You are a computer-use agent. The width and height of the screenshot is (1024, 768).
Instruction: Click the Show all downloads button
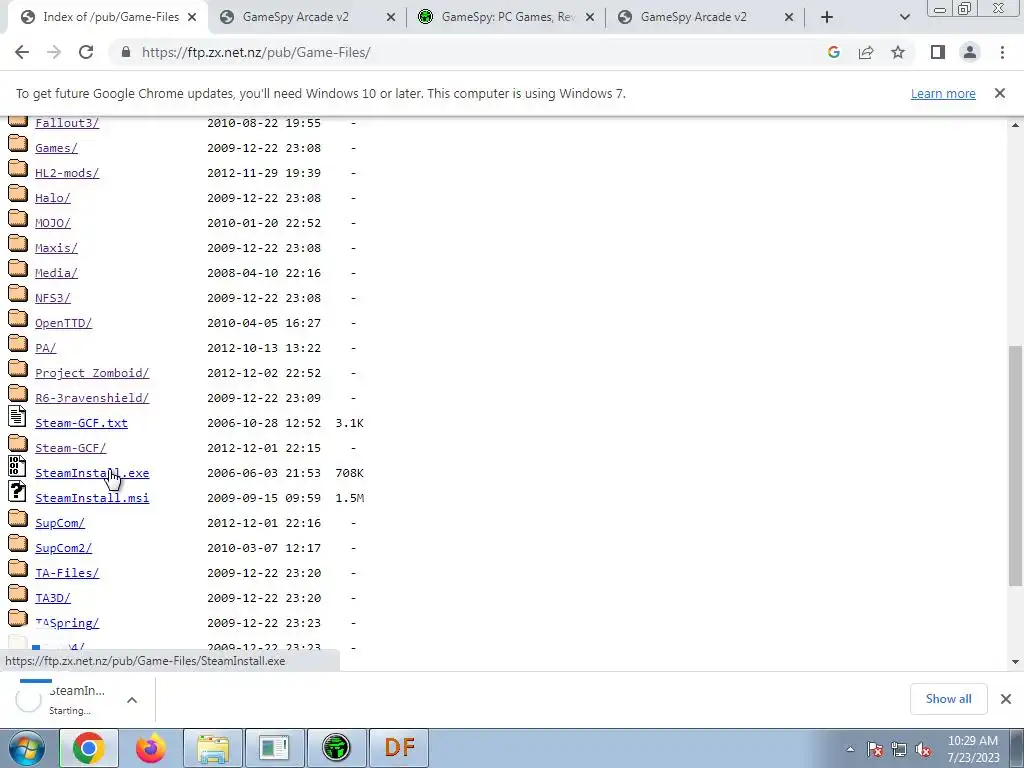coord(948,699)
